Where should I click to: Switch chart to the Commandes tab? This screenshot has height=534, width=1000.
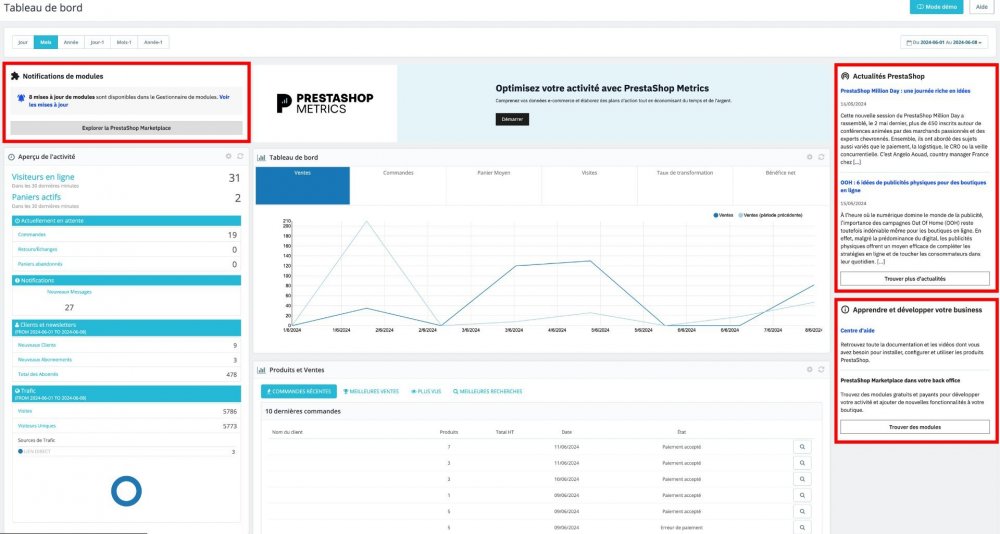pyautogui.click(x=399, y=186)
